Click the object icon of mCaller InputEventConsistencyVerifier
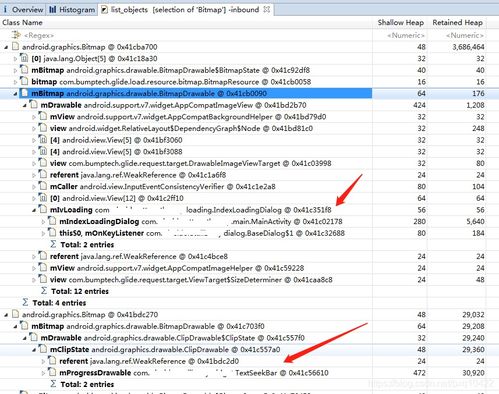Viewport: 499px width, 394px height. [x=43, y=186]
